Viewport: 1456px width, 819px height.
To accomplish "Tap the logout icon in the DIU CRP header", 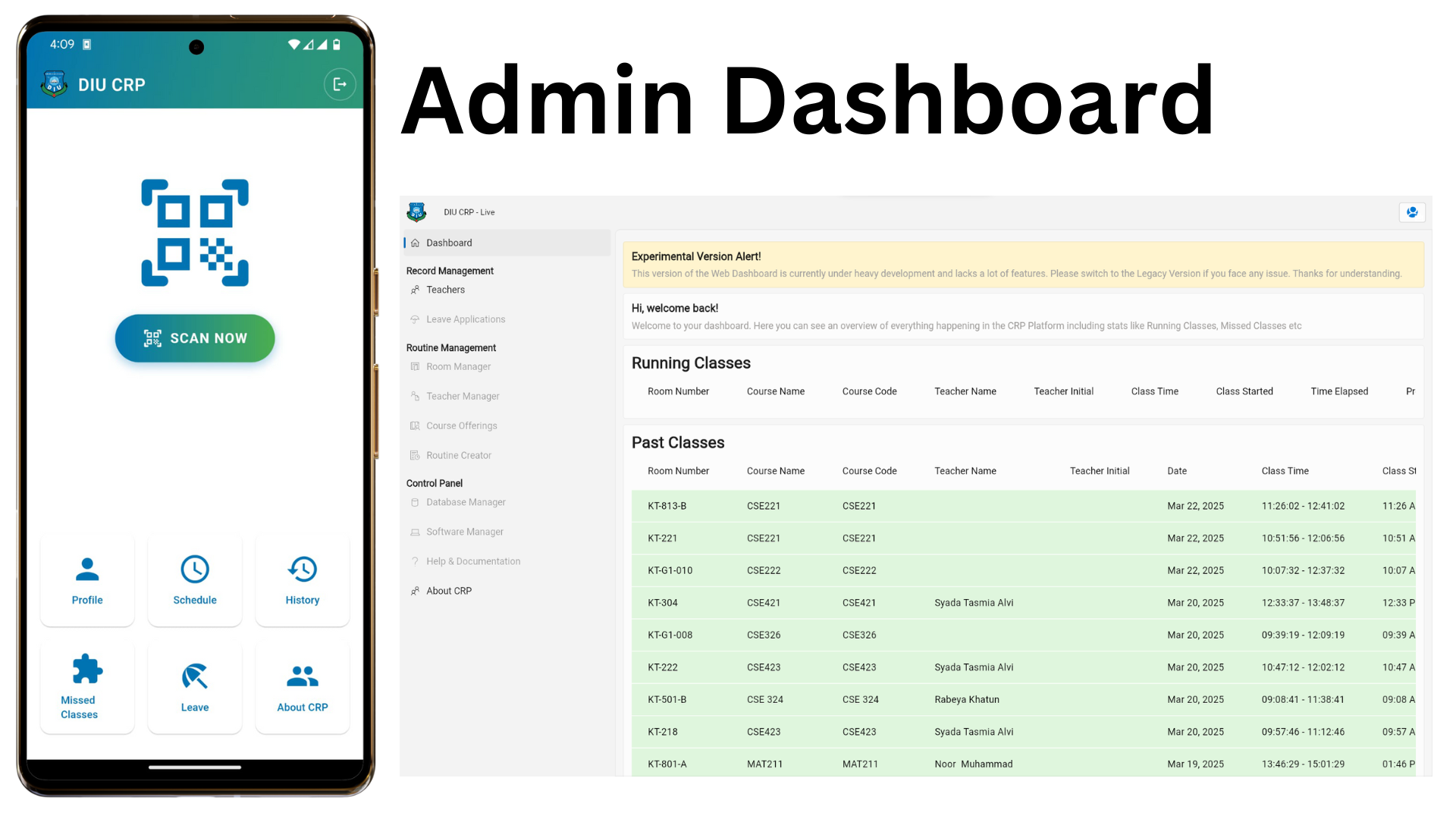I will click(x=340, y=84).
